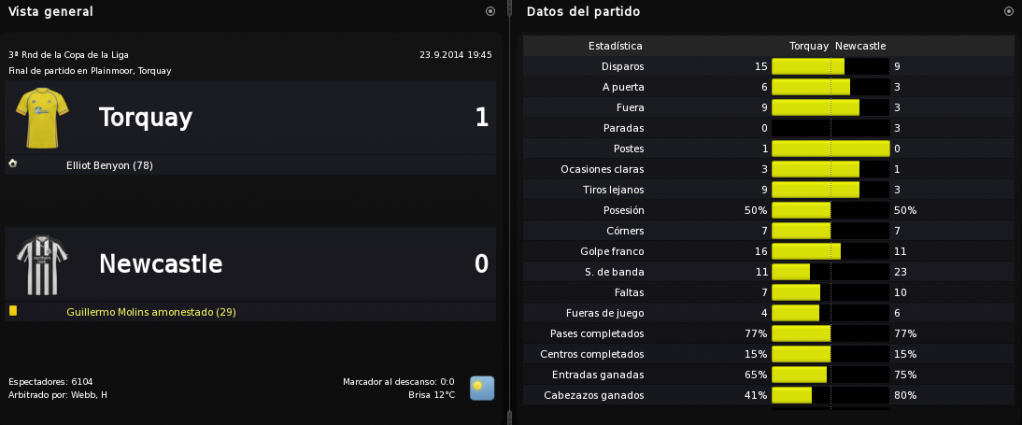The image size is (1022, 425).
Task: Click the yellow card icon for Guillermo Molins
Action: click(x=13, y=311)
